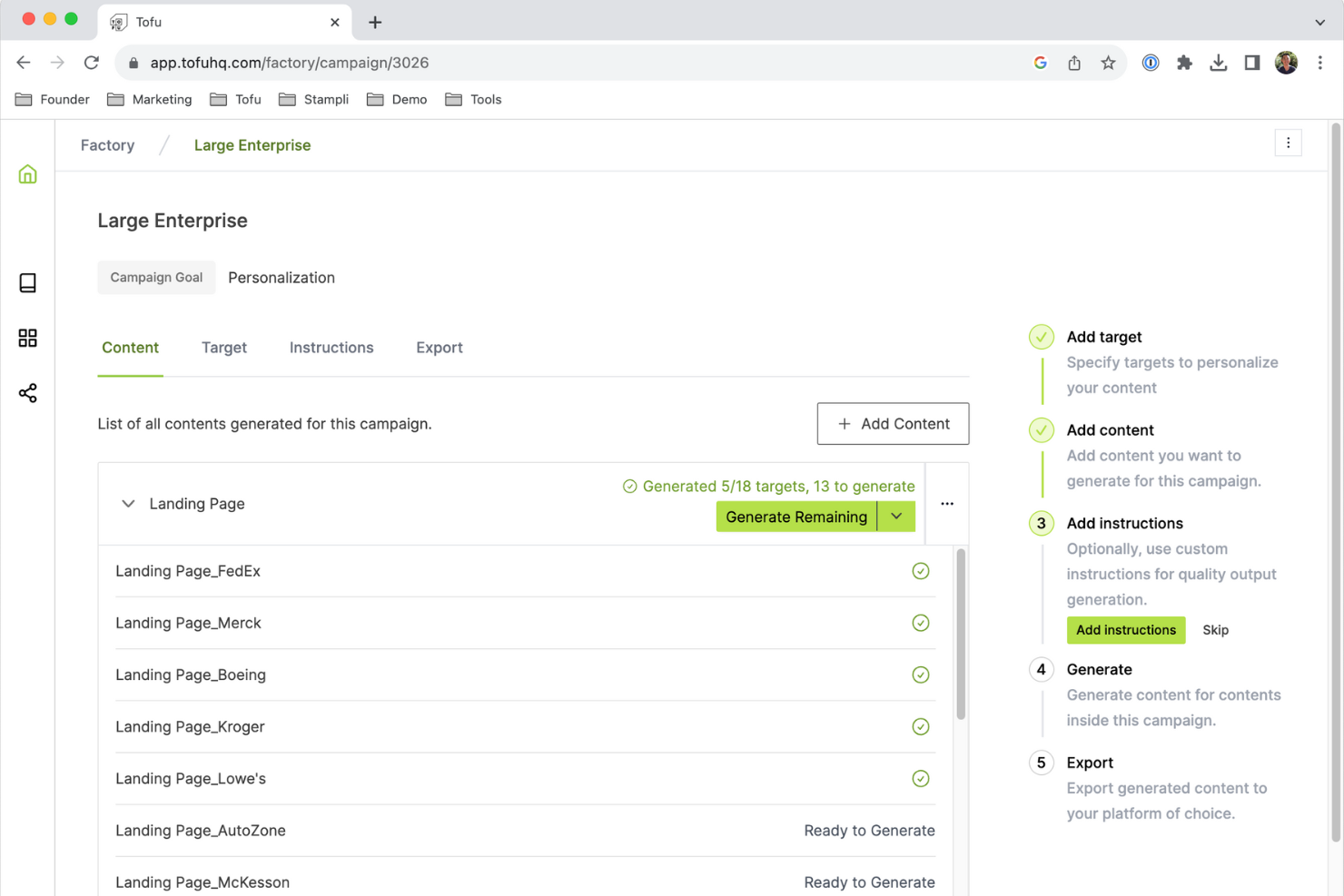The image size is (1344, 896).
Task: Open the home icon in left sidebar
Action: 27,174
